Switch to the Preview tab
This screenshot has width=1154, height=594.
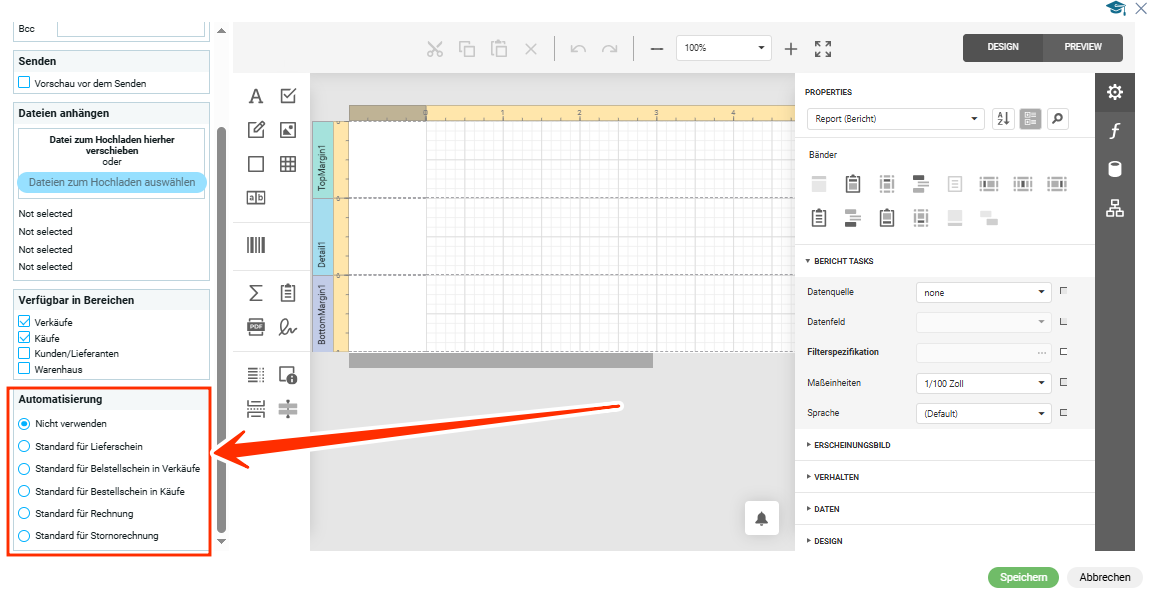[x=1082, y=47]
